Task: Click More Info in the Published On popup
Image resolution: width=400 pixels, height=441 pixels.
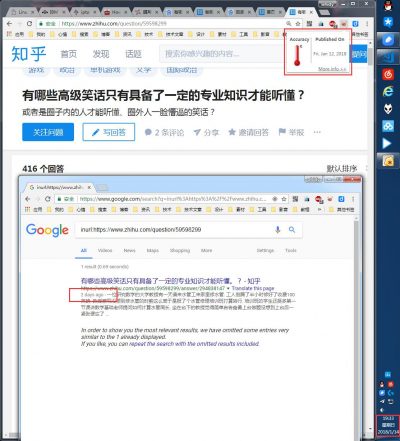Action: tap(332, 69)
